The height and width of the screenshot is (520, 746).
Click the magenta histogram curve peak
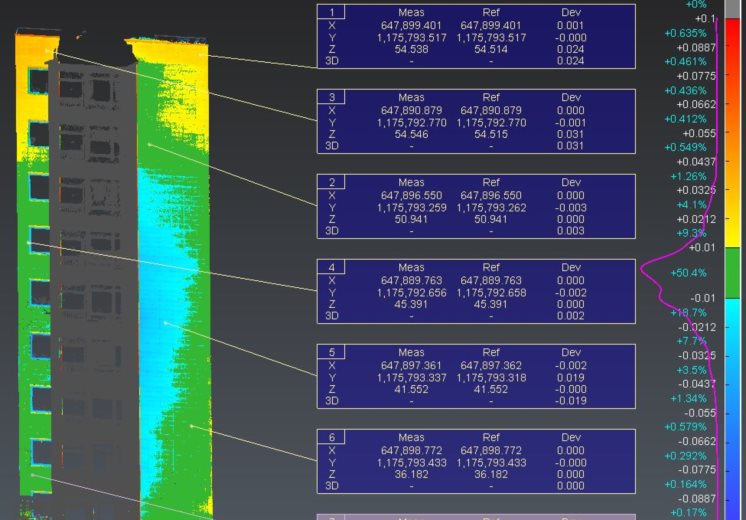point(643,270)
